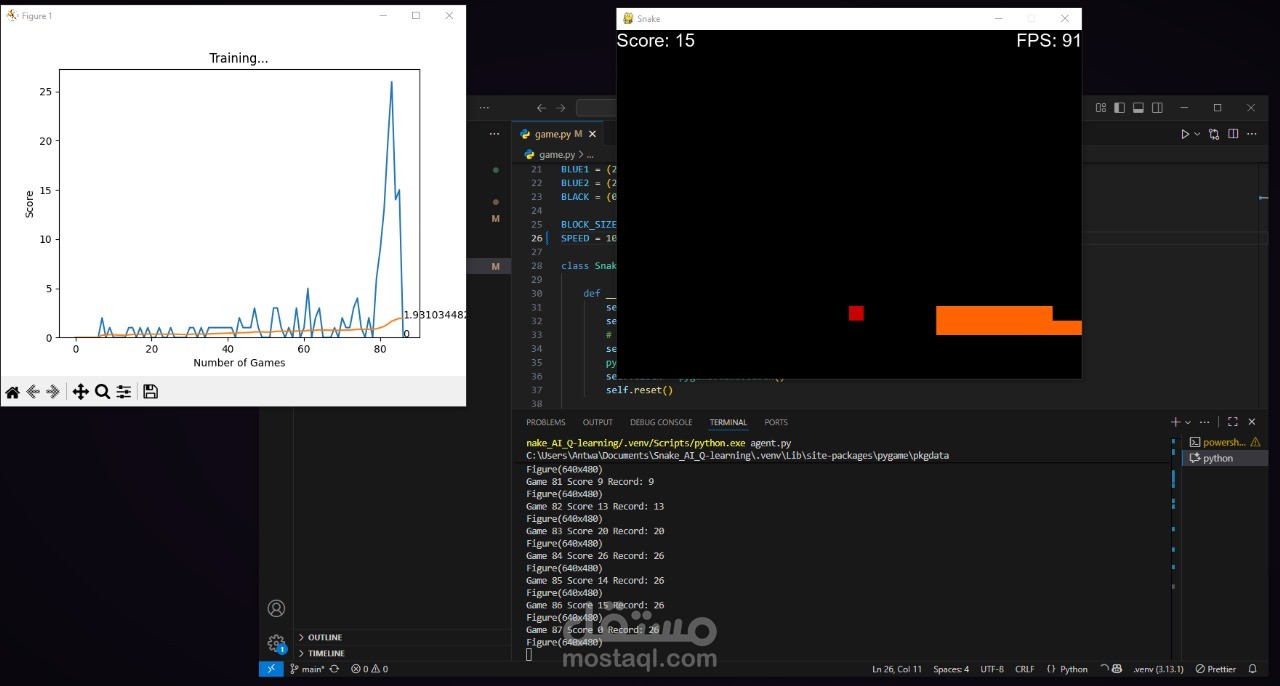Click remote window indicator in status bar
The image size is (1280, 686).
pos(271,669)
